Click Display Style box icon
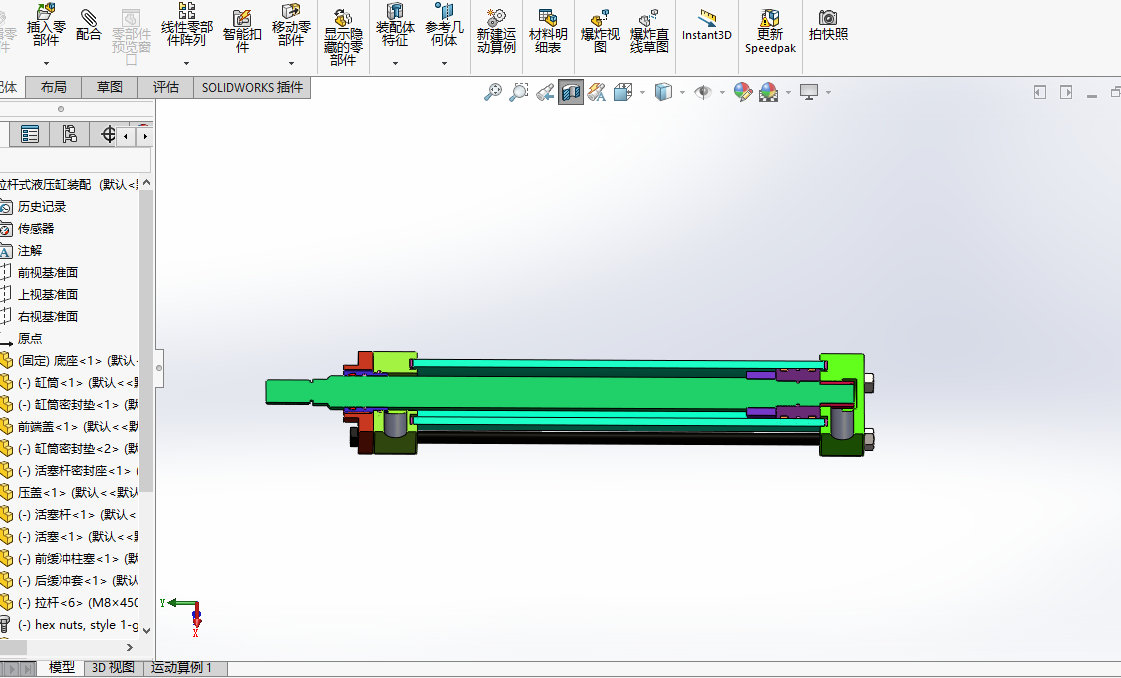This screenshot has height=678, width=1121. [x=663, y=92]
